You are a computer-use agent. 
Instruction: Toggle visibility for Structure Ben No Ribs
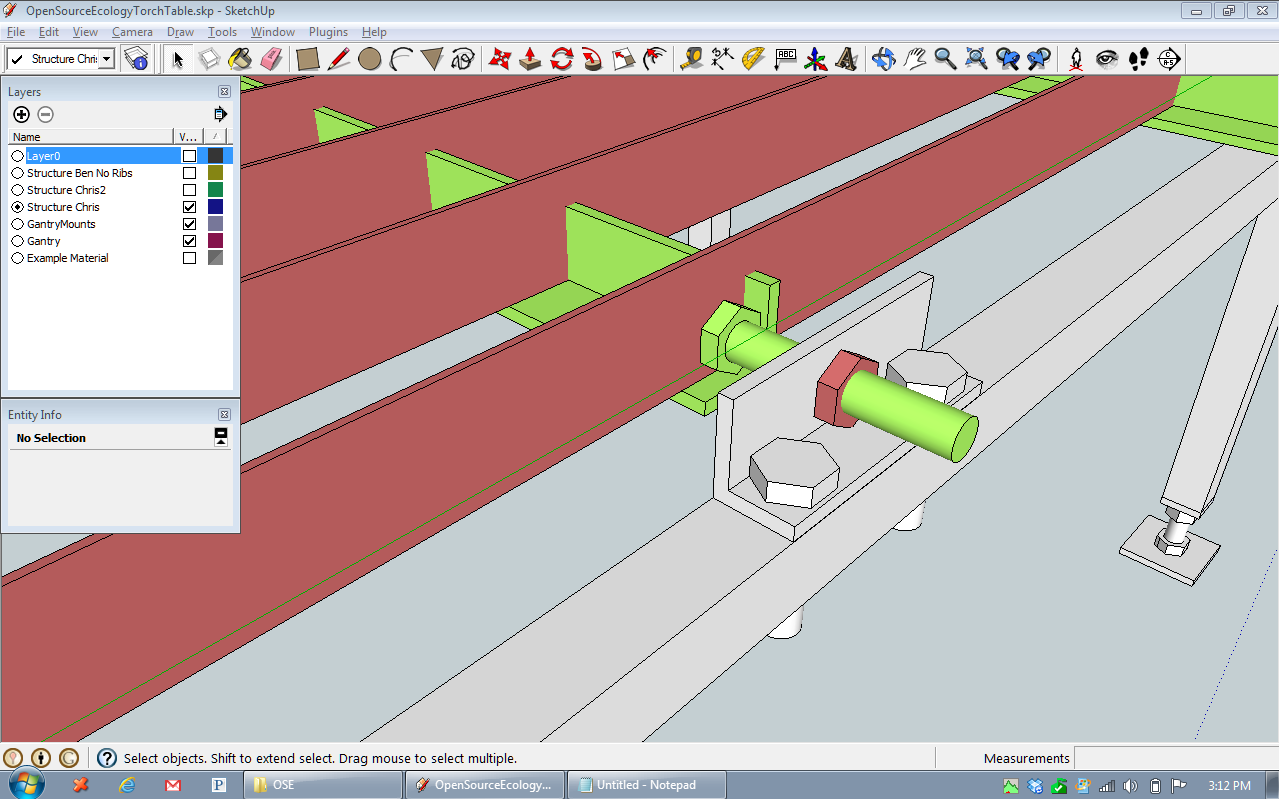(x=189, y=173)
